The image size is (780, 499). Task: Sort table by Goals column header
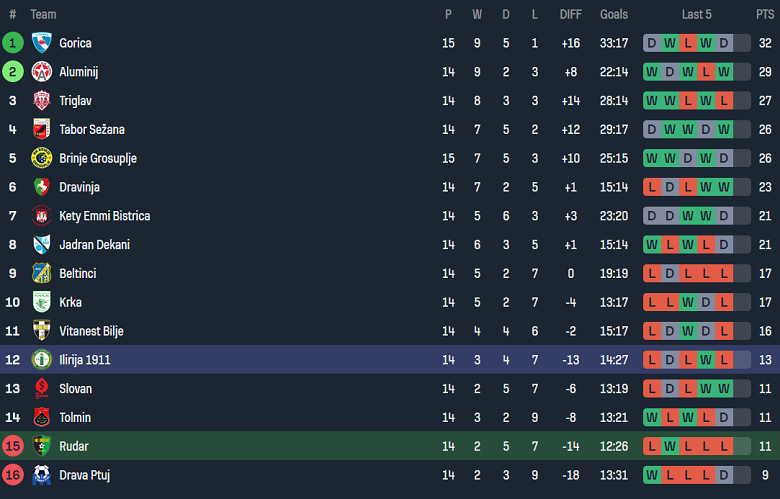pos(614,14)
